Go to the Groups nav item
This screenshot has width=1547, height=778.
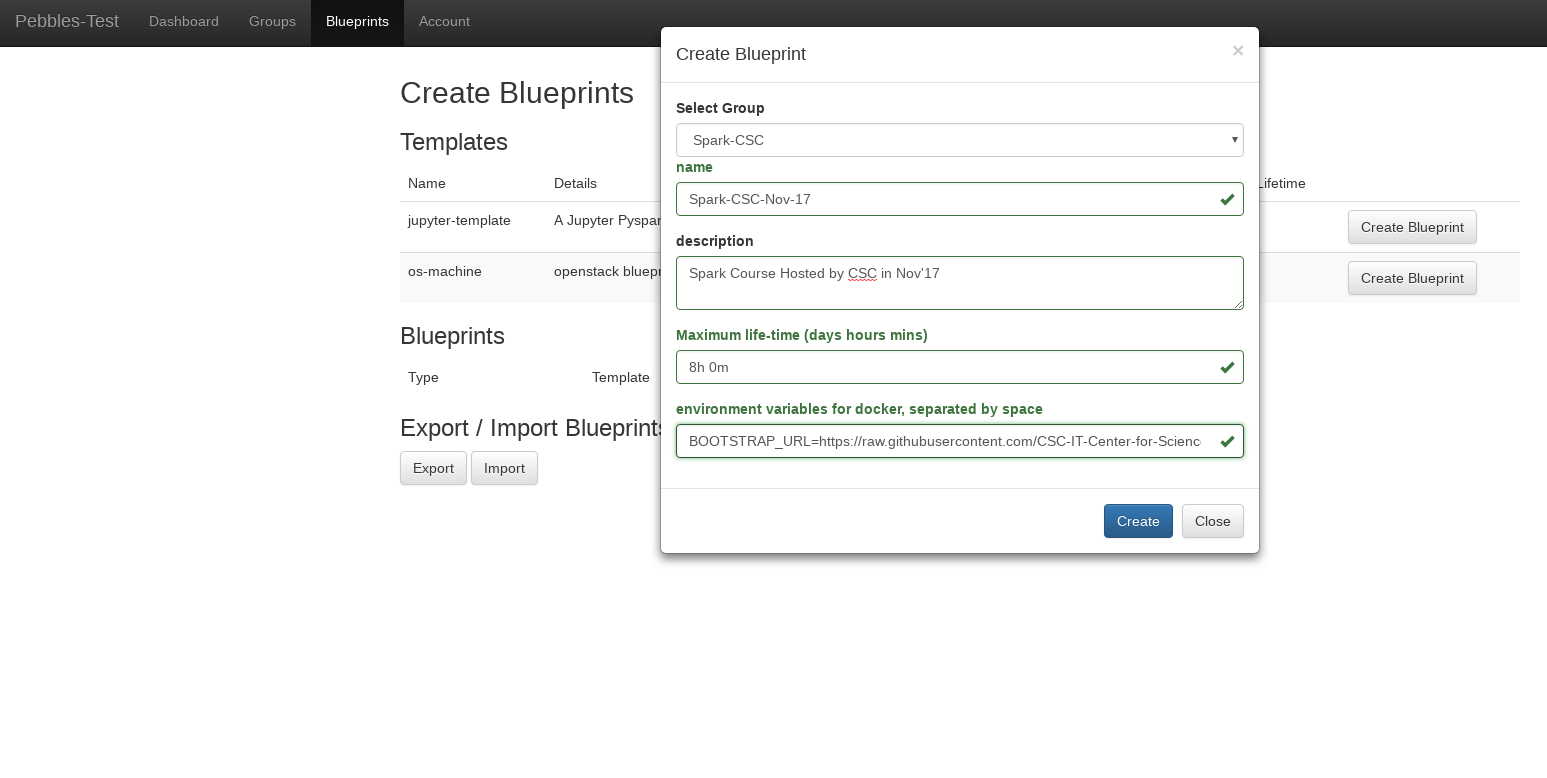(272, 22)
